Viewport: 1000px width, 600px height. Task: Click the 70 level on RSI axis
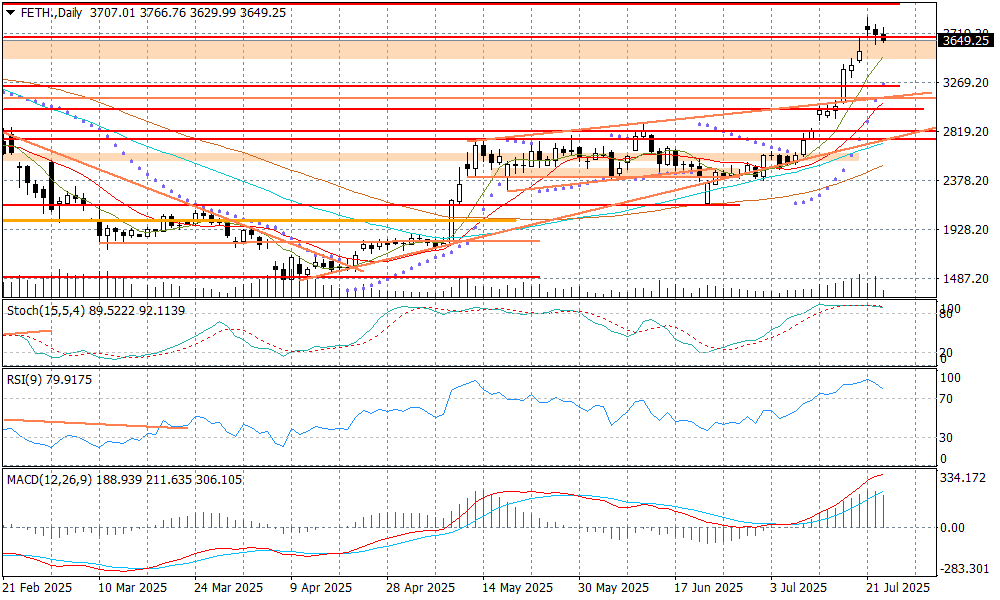tap(946, 399)
